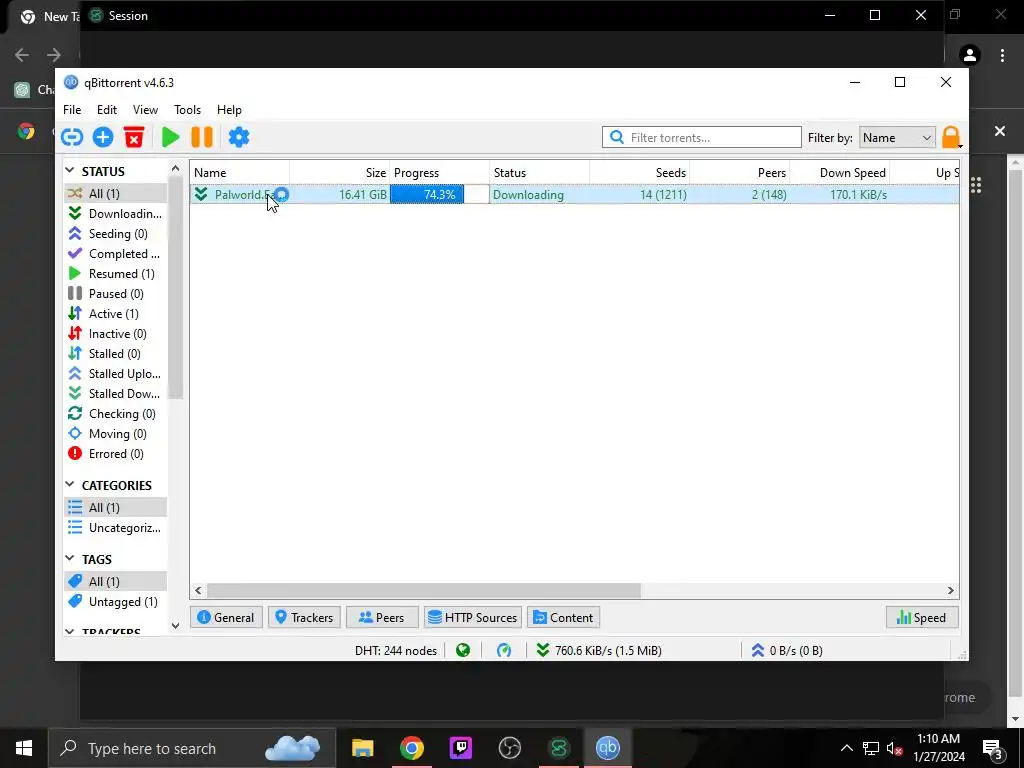
Task: Click the connection status globe icon
Action: pyautogui.click(x=463, y=650)
